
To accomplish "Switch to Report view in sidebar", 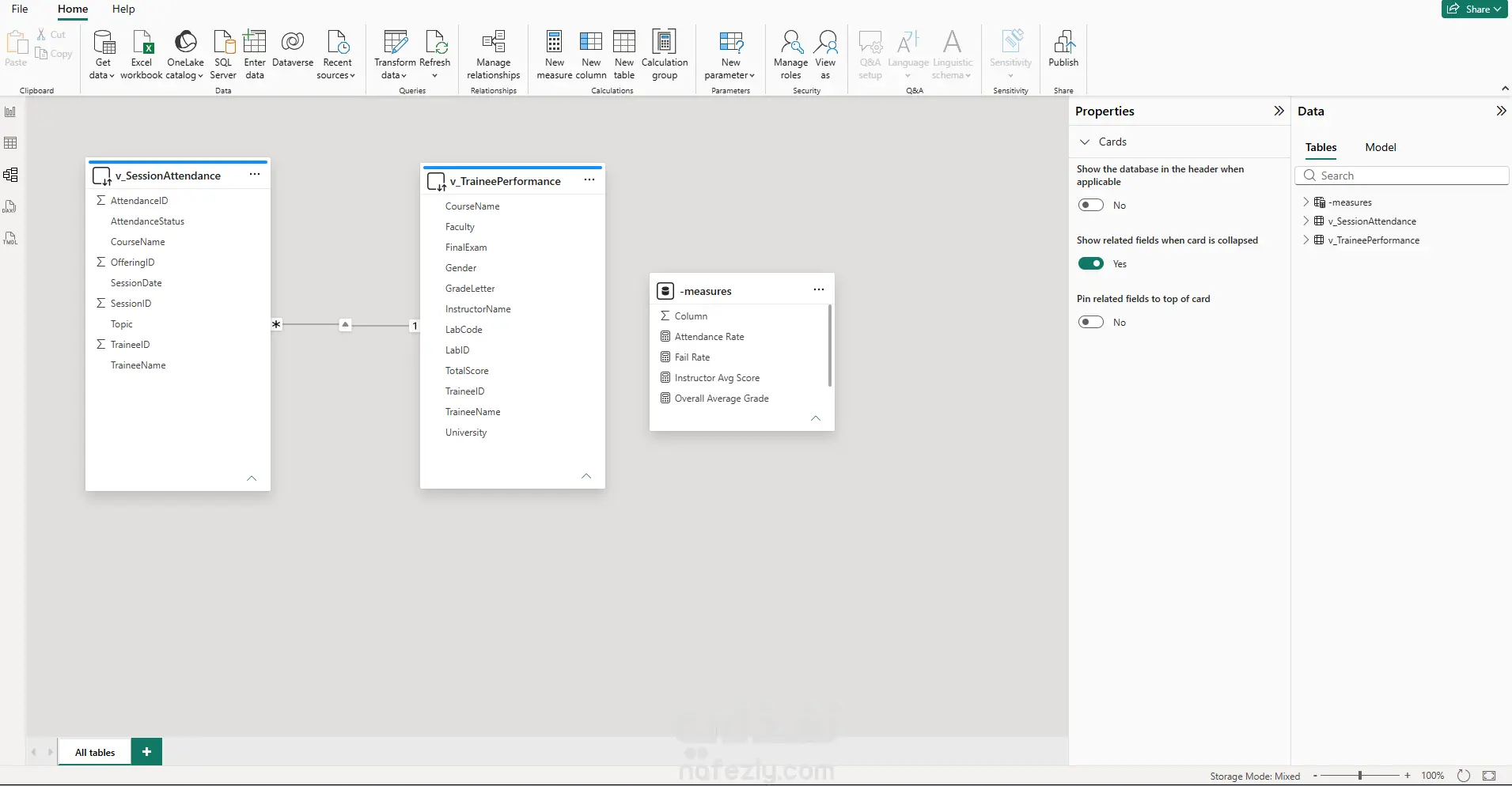I will (x=10, y=111).
